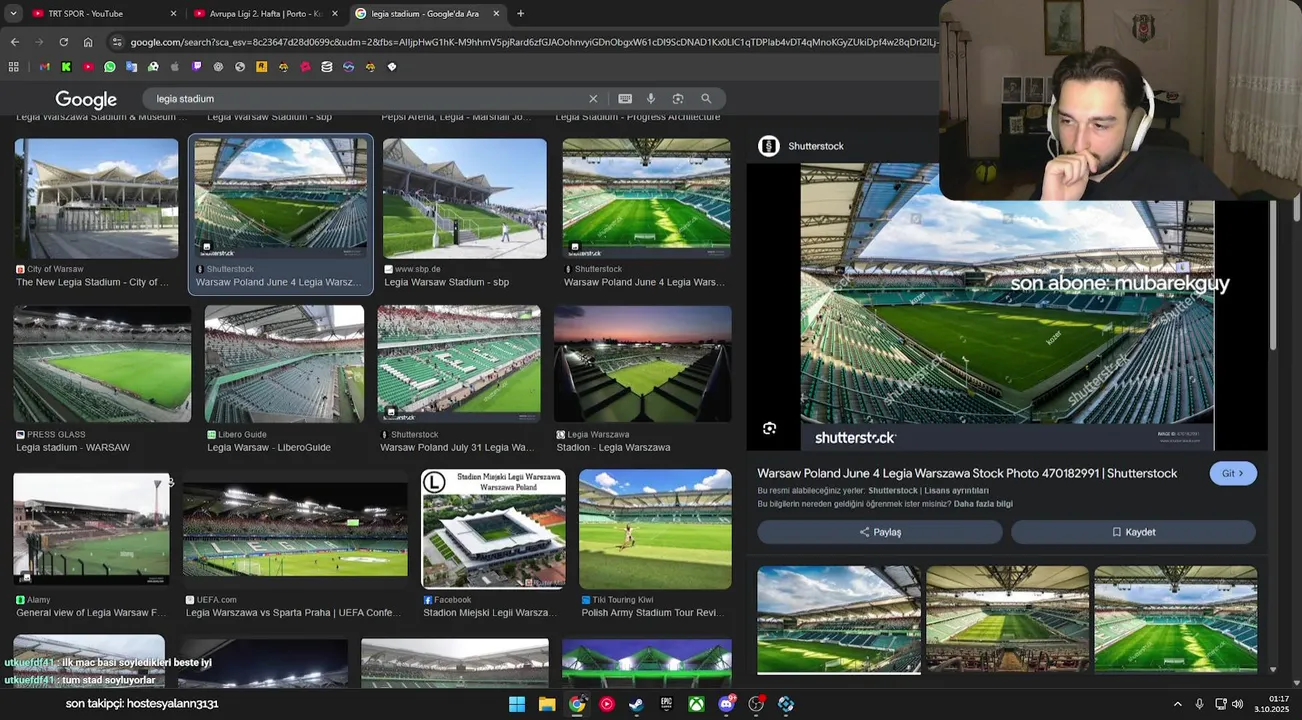Open the Twitch bookmark

click(x=196, y=67)
